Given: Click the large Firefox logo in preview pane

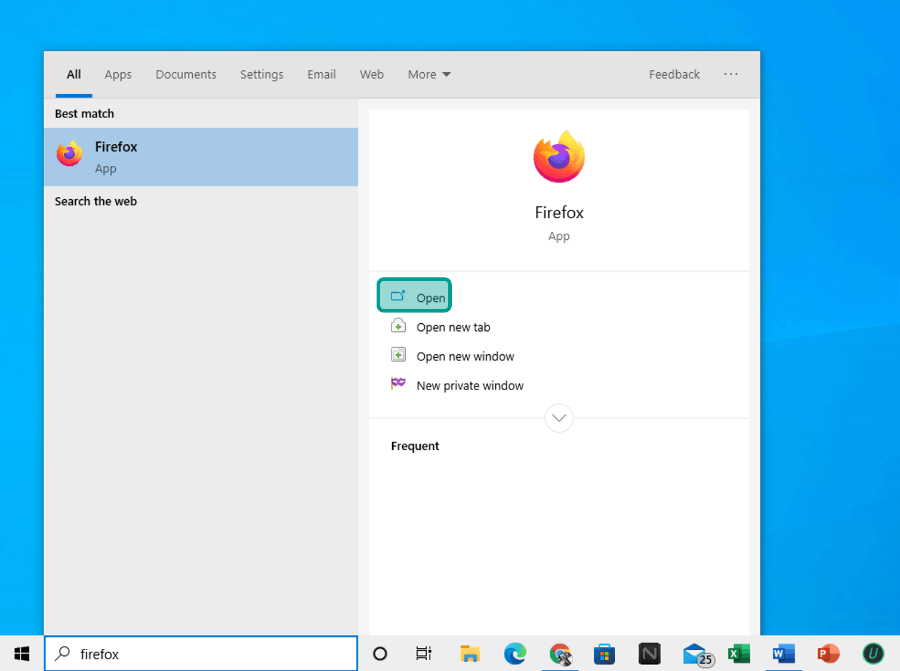Looking at the screenshot, I should [x=559, y=157].
